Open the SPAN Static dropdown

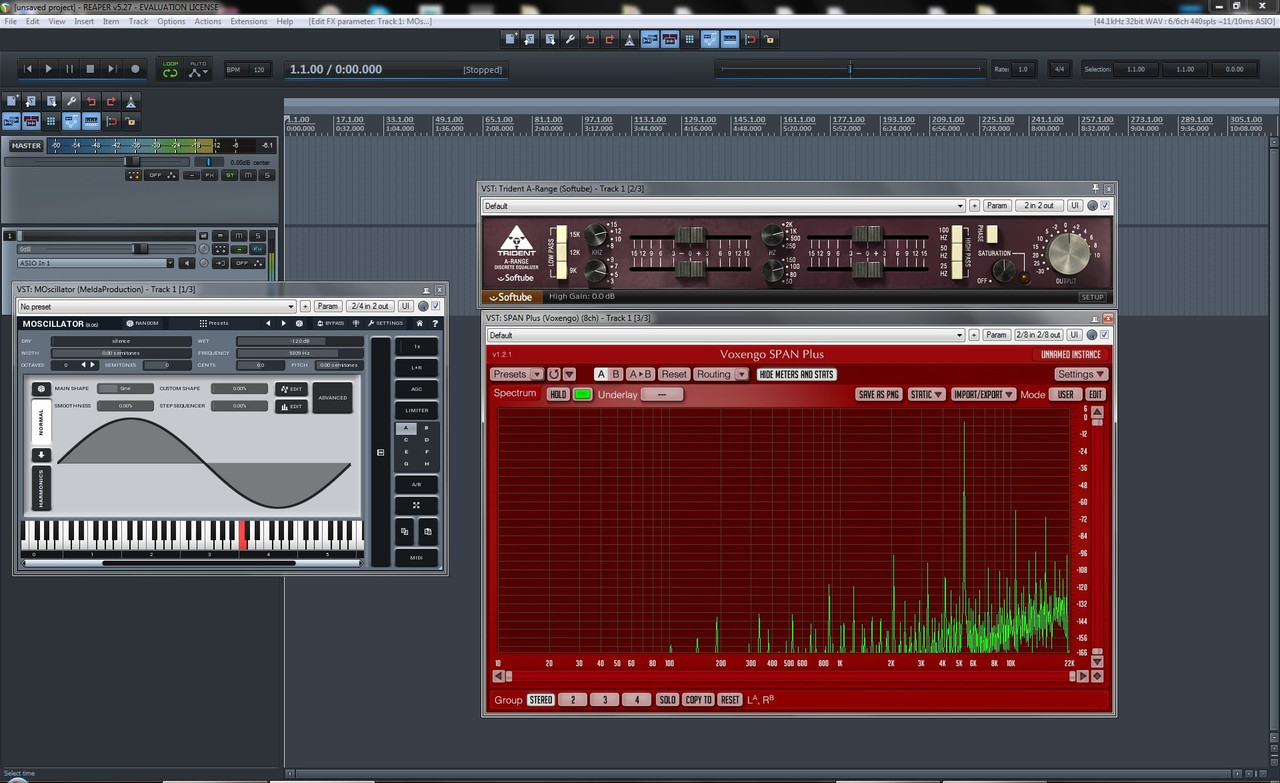tap(927, 394)
